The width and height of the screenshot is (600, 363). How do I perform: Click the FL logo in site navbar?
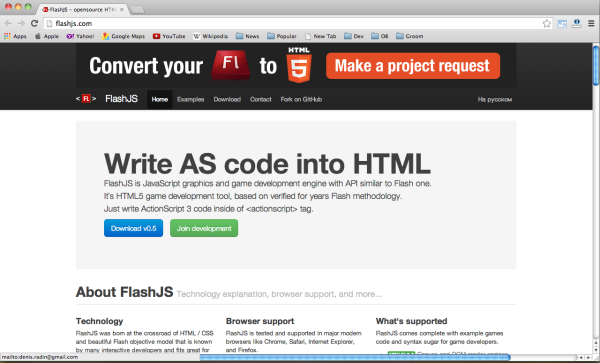click(x=86, y=99)
